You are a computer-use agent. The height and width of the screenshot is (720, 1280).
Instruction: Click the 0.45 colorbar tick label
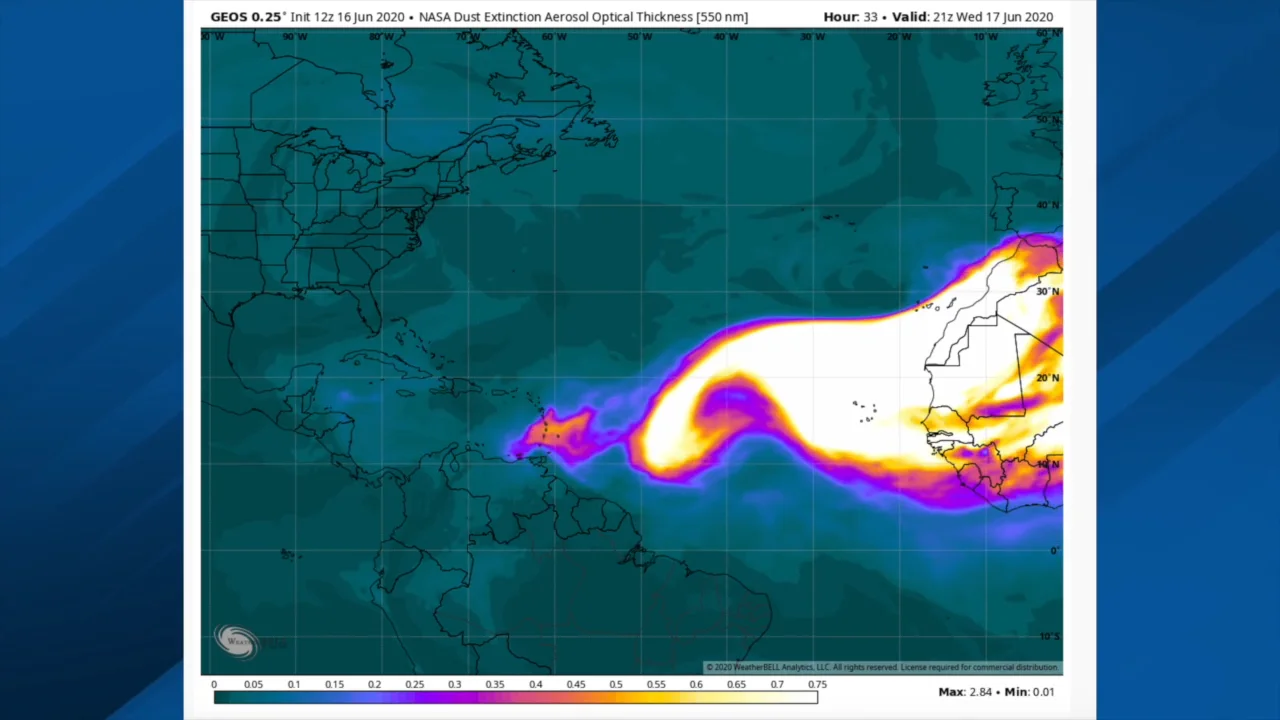coord(576,685)
